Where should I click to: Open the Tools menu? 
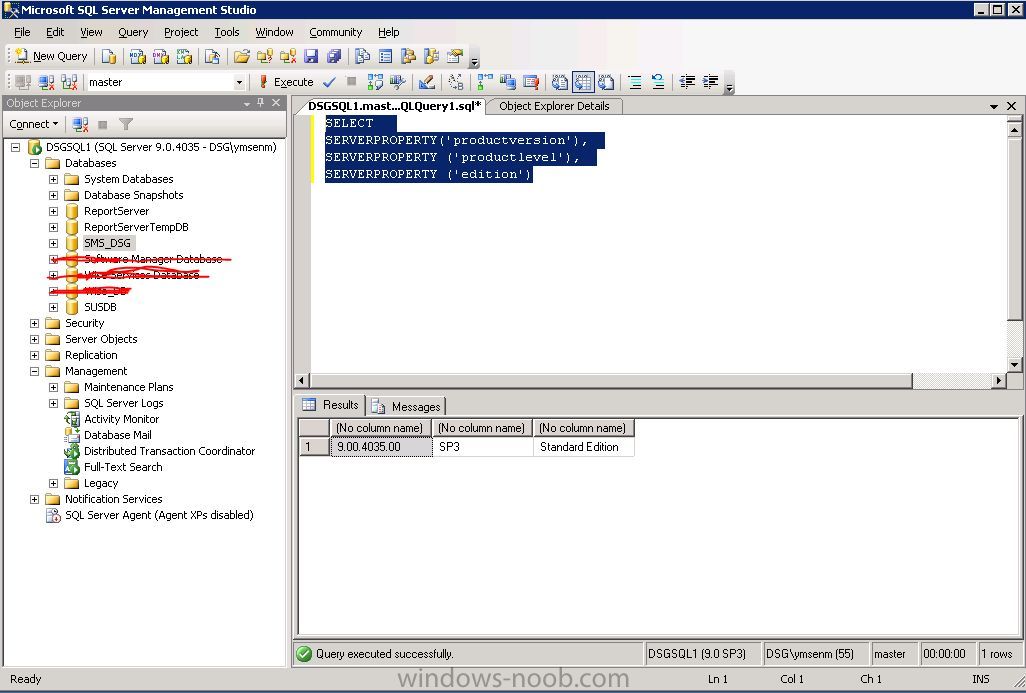coord(226,32)
